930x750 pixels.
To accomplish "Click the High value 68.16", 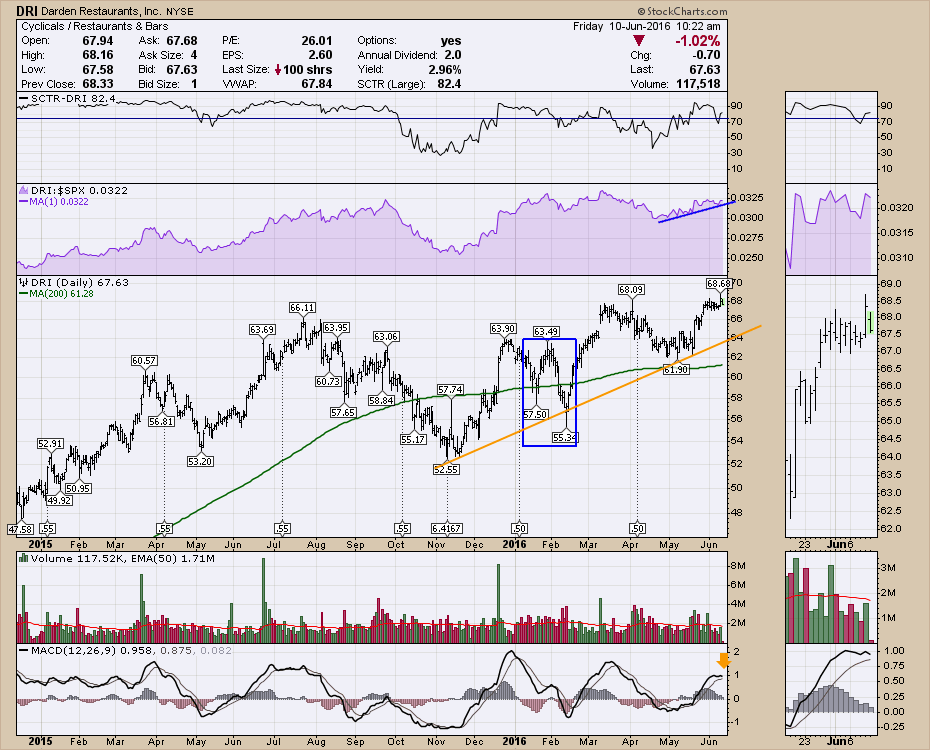I will pos(97,55).
